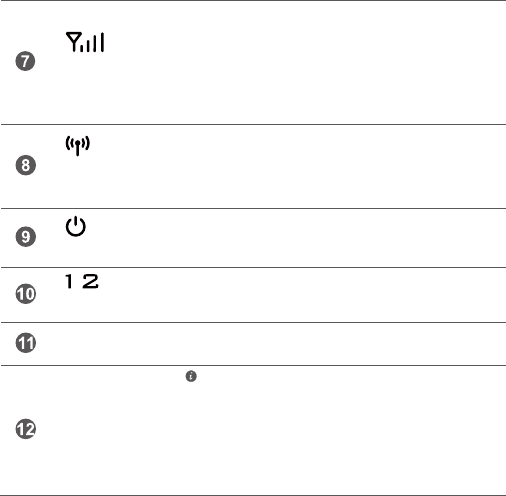Click the divider line below row 11
Image resolution: width=506 pixels, height=496 pixels.
pos(253,365)
